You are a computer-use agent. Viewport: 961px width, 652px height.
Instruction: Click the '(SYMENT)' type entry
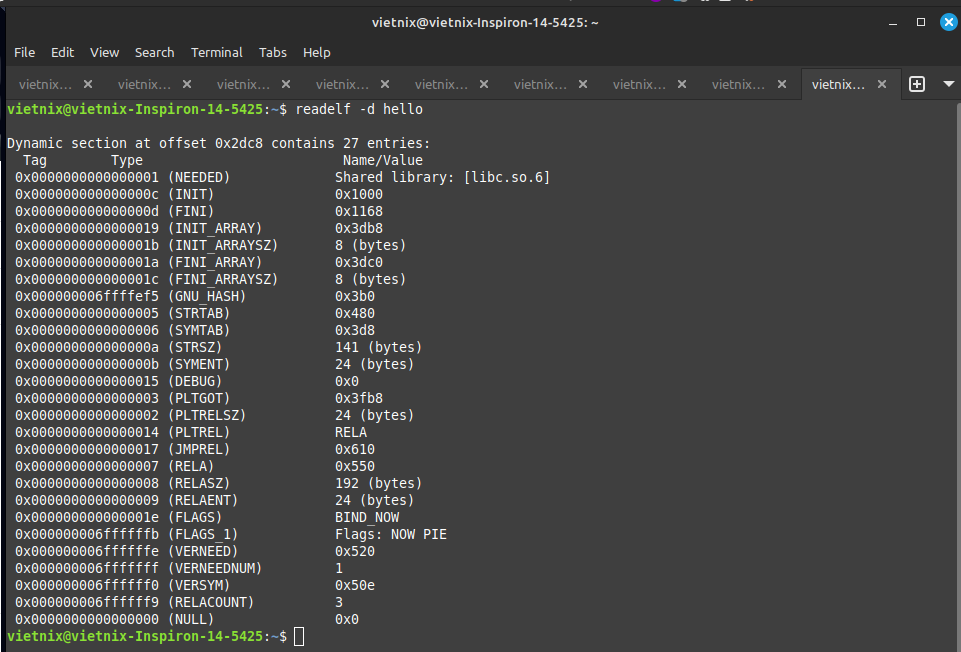[x=199, y=365]
